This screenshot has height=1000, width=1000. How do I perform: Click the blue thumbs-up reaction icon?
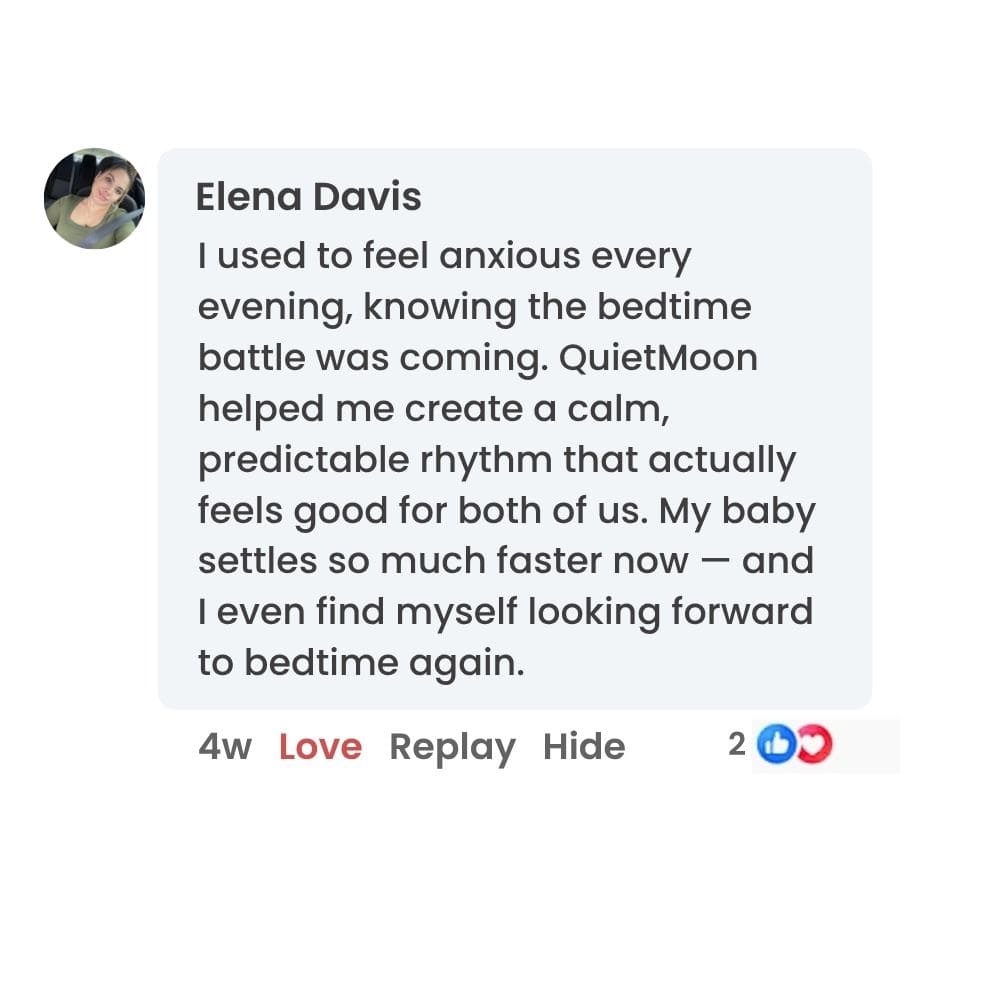point(775,745)
